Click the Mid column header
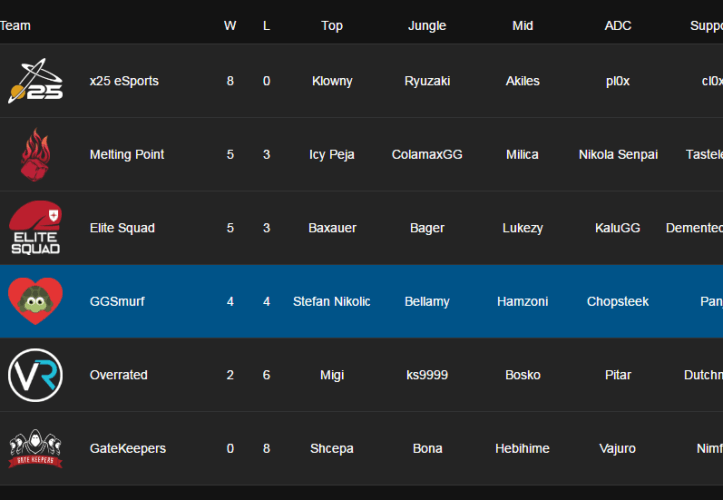Viewport: 723px width, 500px height. [x=522, y=26]
